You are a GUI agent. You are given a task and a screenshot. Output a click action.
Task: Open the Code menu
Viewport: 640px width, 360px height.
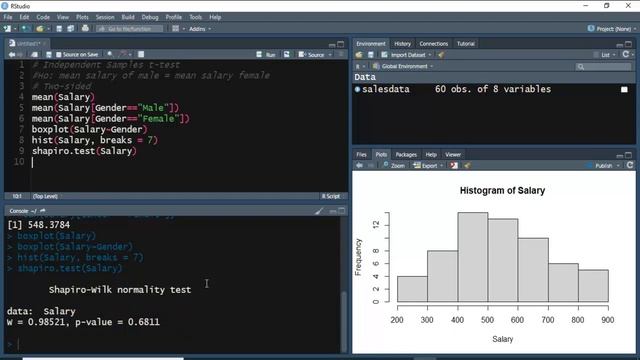43,17
